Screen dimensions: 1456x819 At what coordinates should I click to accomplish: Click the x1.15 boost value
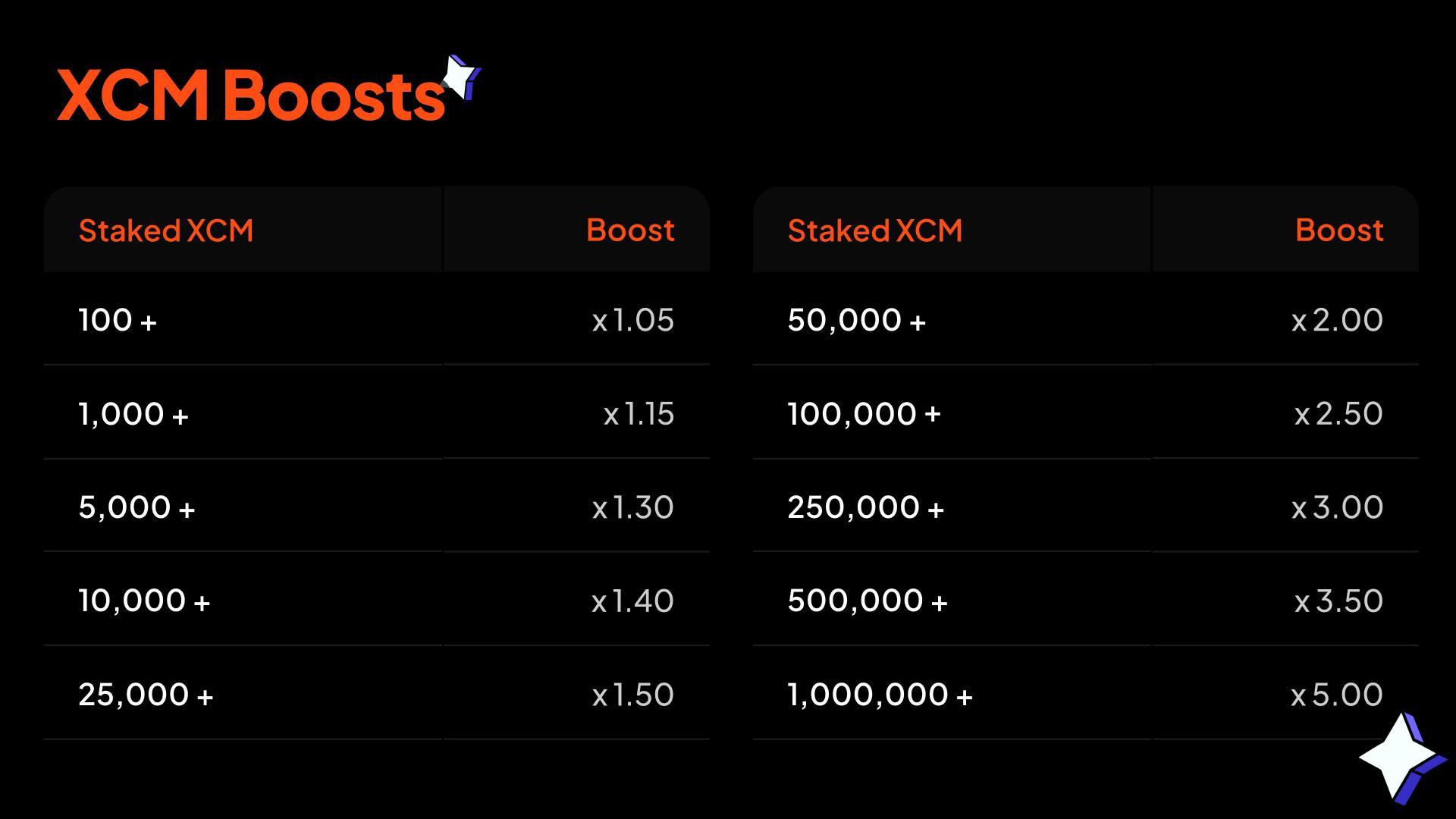coord(639,414)
